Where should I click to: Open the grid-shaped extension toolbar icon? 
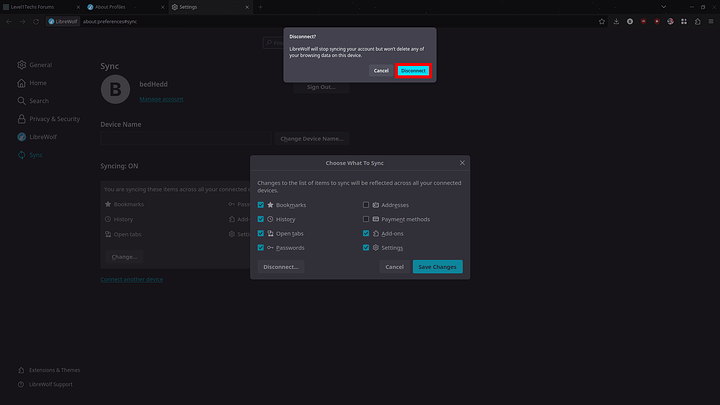coord(684,22)
